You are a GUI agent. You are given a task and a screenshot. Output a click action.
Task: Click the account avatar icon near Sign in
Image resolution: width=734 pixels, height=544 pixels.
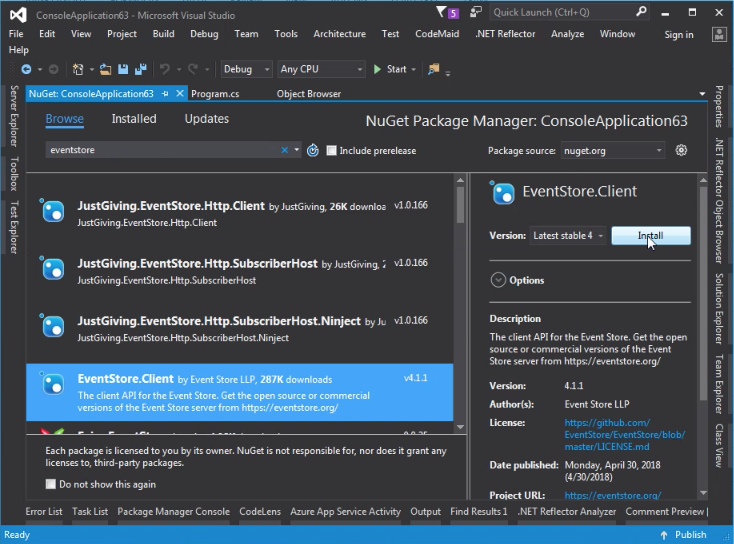pyautogui.click(x=719, y=34)
